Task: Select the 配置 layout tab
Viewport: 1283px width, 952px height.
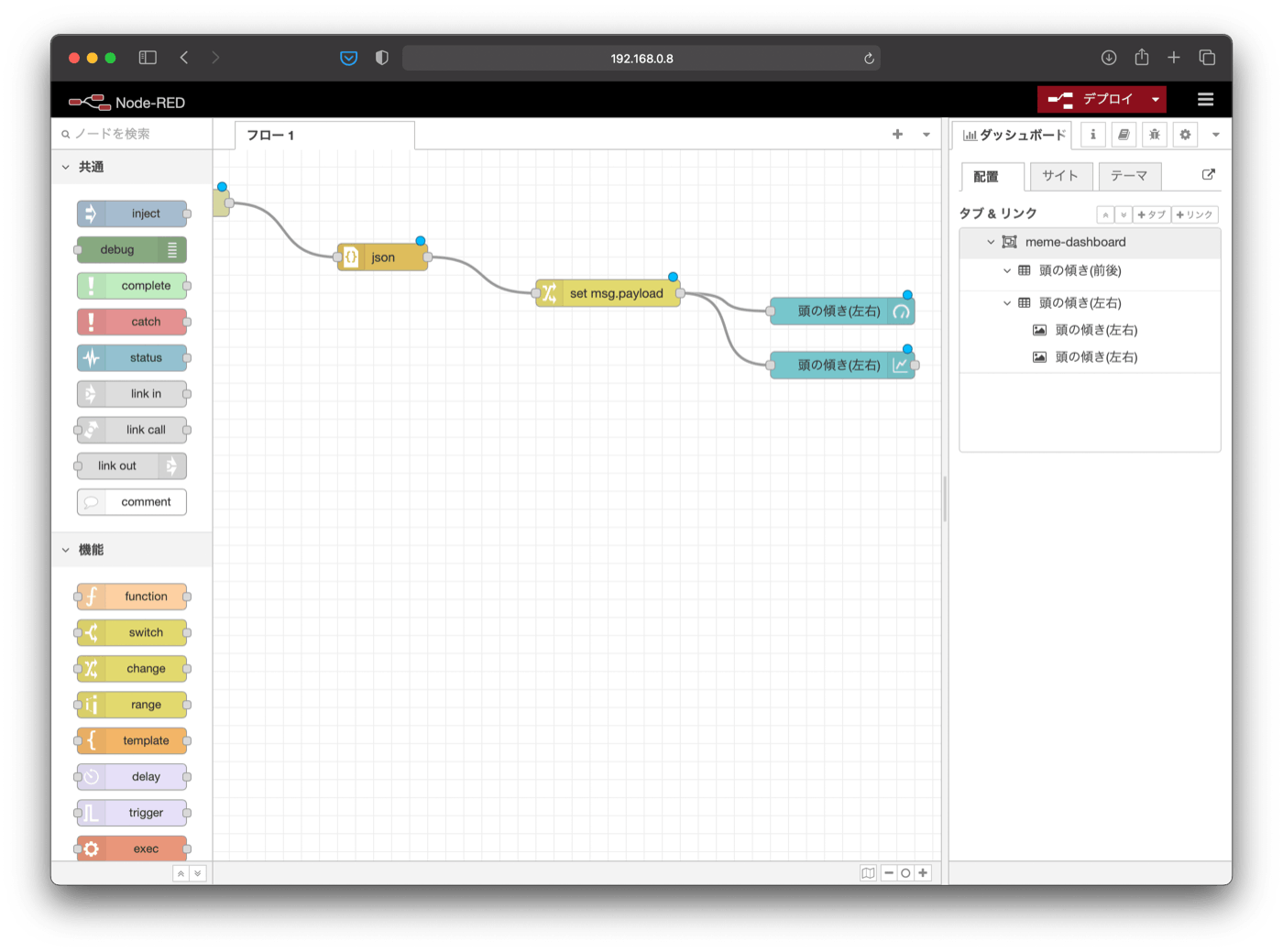Action: pyautogui.click(x=993, y=176)
